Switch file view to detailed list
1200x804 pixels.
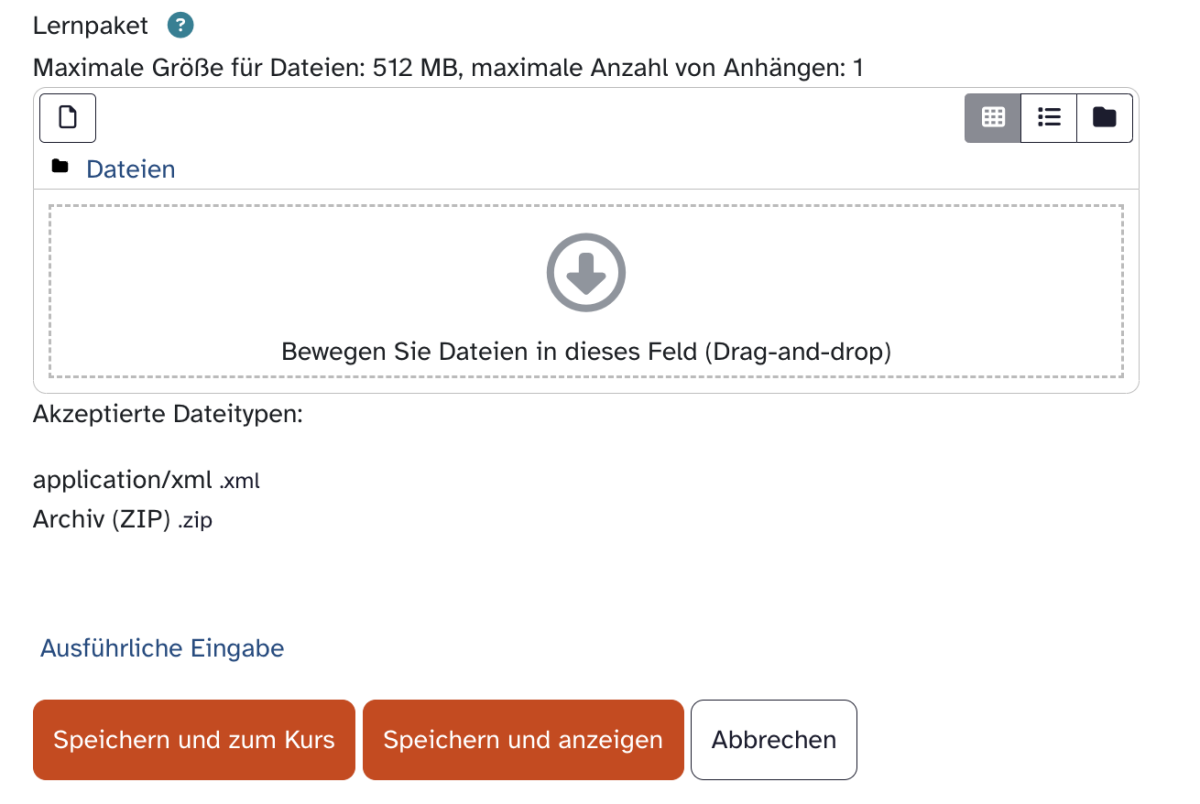pos(1049,118)
